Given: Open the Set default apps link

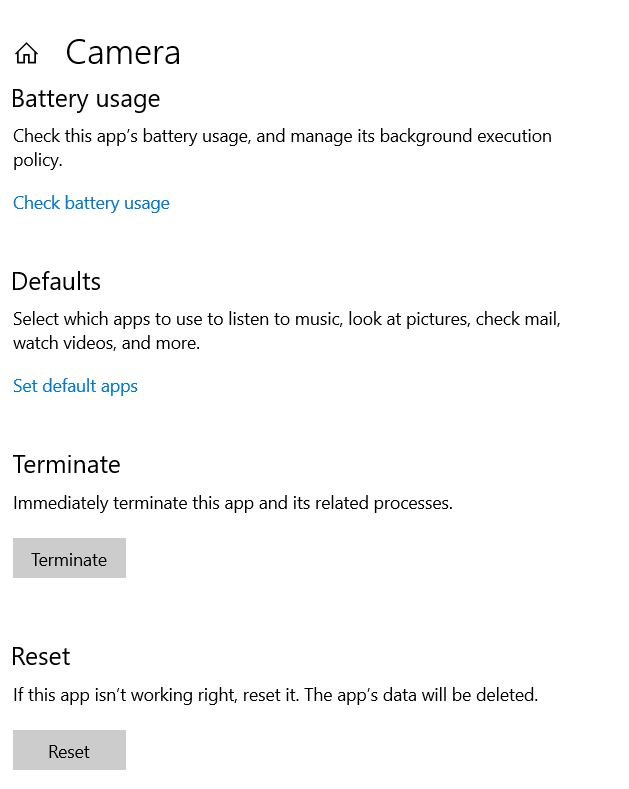Looking at the screenshot, I should point(75,386).
